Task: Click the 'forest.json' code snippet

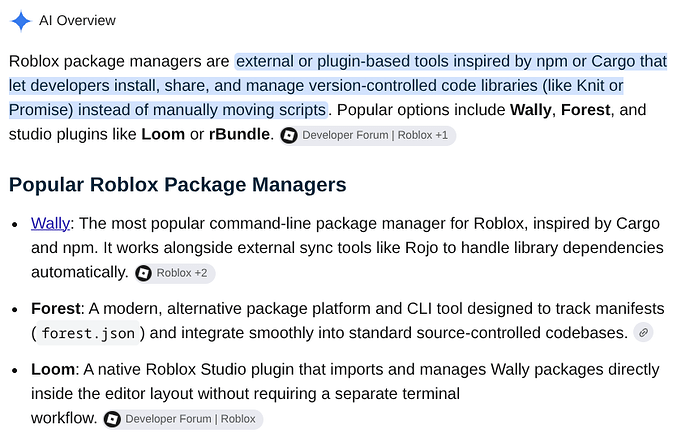Action: pos(88,334)
